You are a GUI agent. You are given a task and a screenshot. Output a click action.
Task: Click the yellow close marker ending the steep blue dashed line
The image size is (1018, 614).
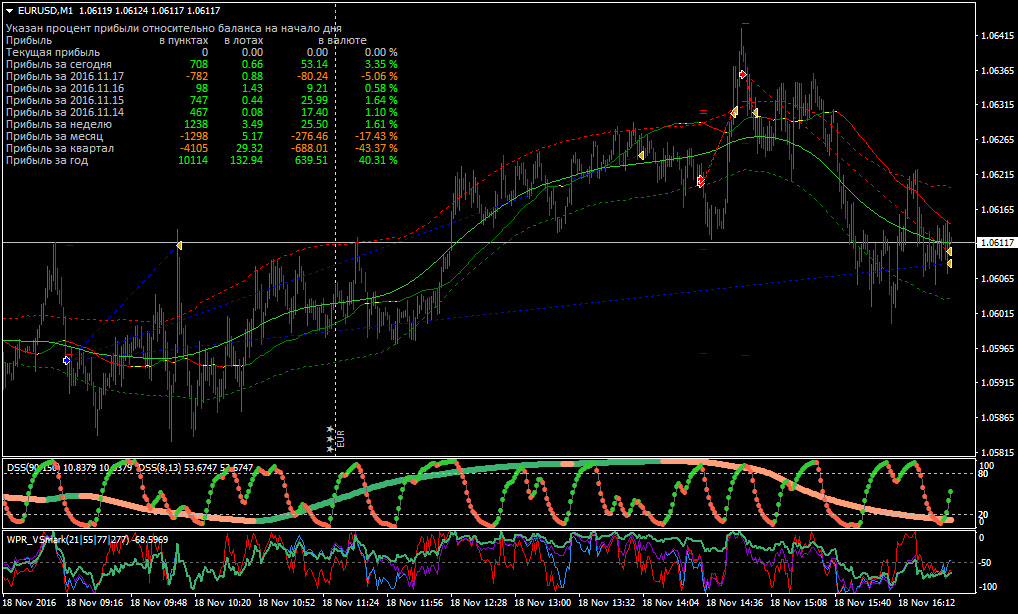pyautogui.click(x=179, y=245)
